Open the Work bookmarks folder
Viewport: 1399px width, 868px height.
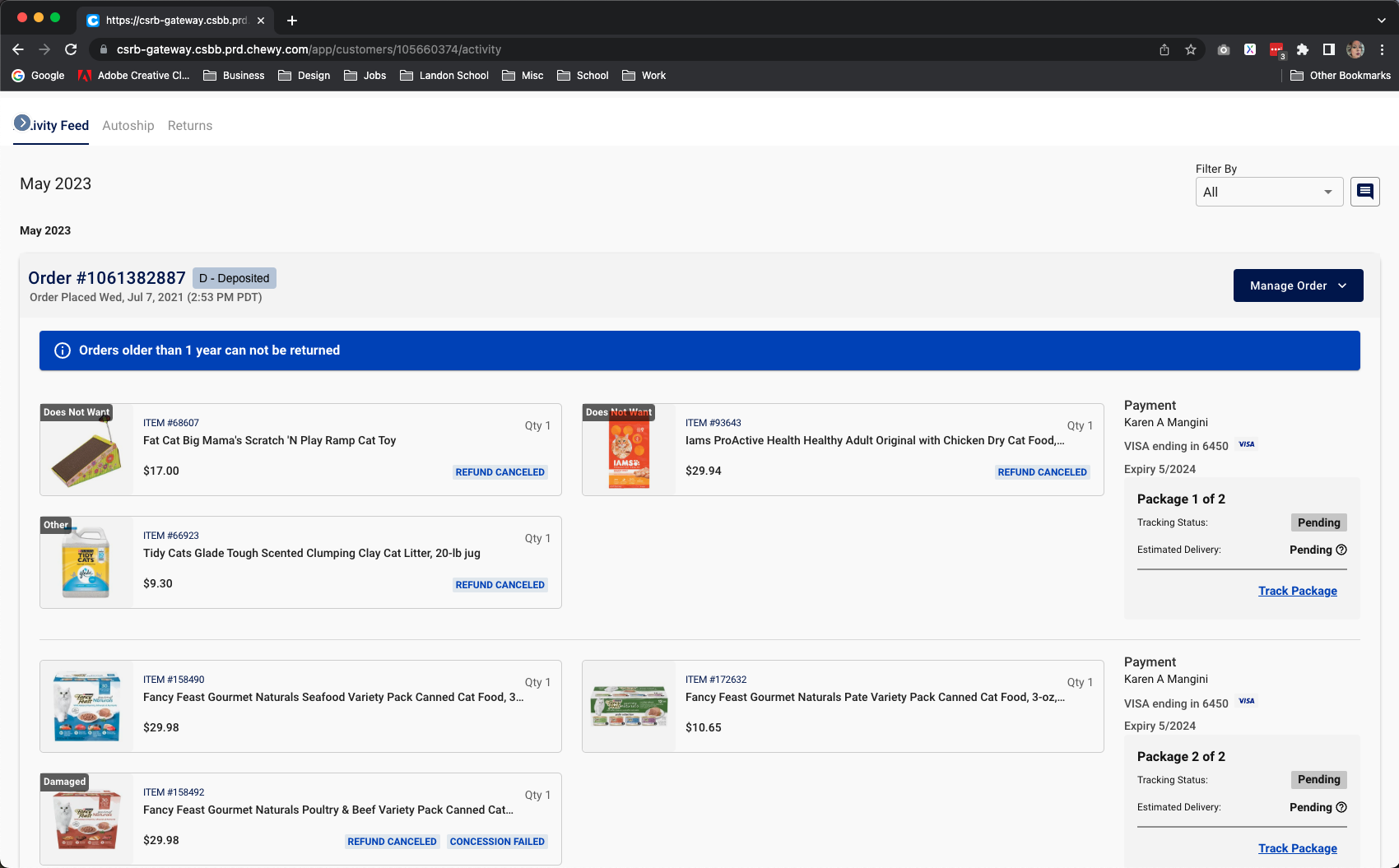click(x=644, y=75)
